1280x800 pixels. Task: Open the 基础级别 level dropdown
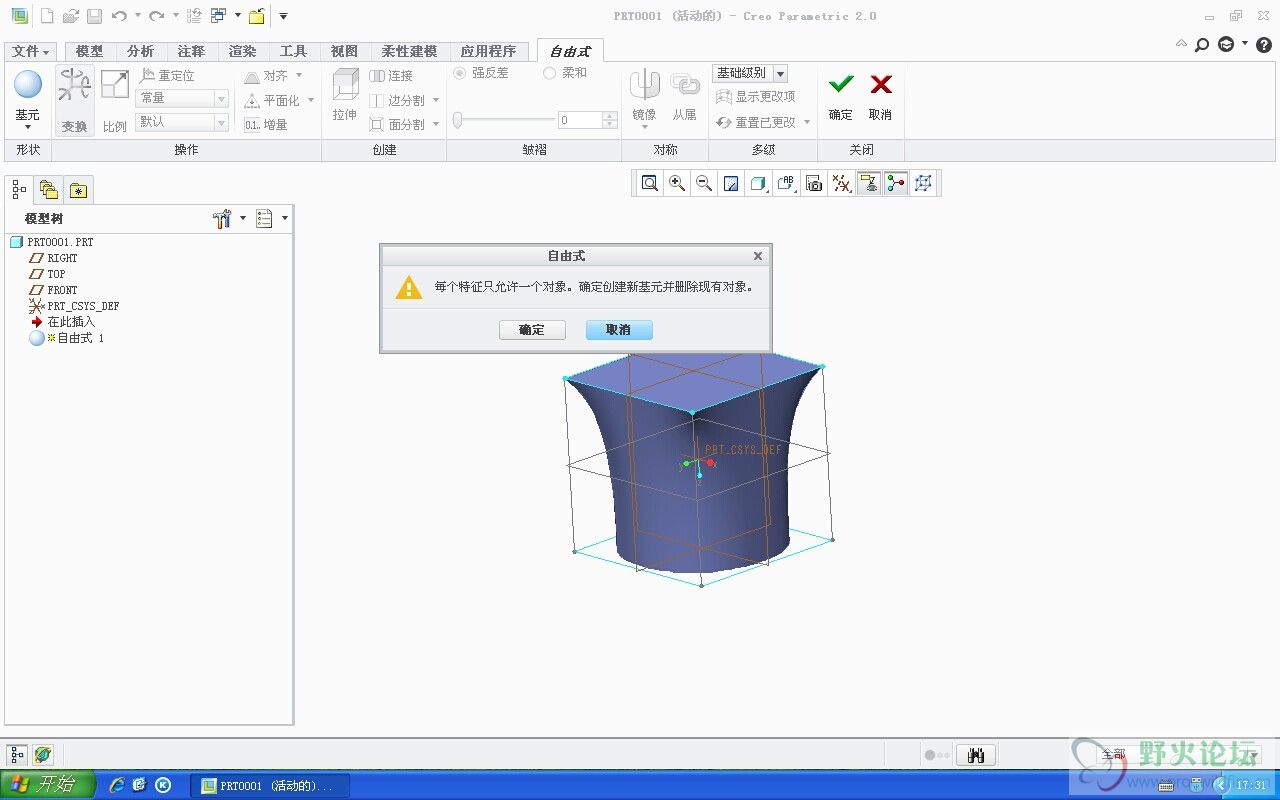[x=750, y=73]
